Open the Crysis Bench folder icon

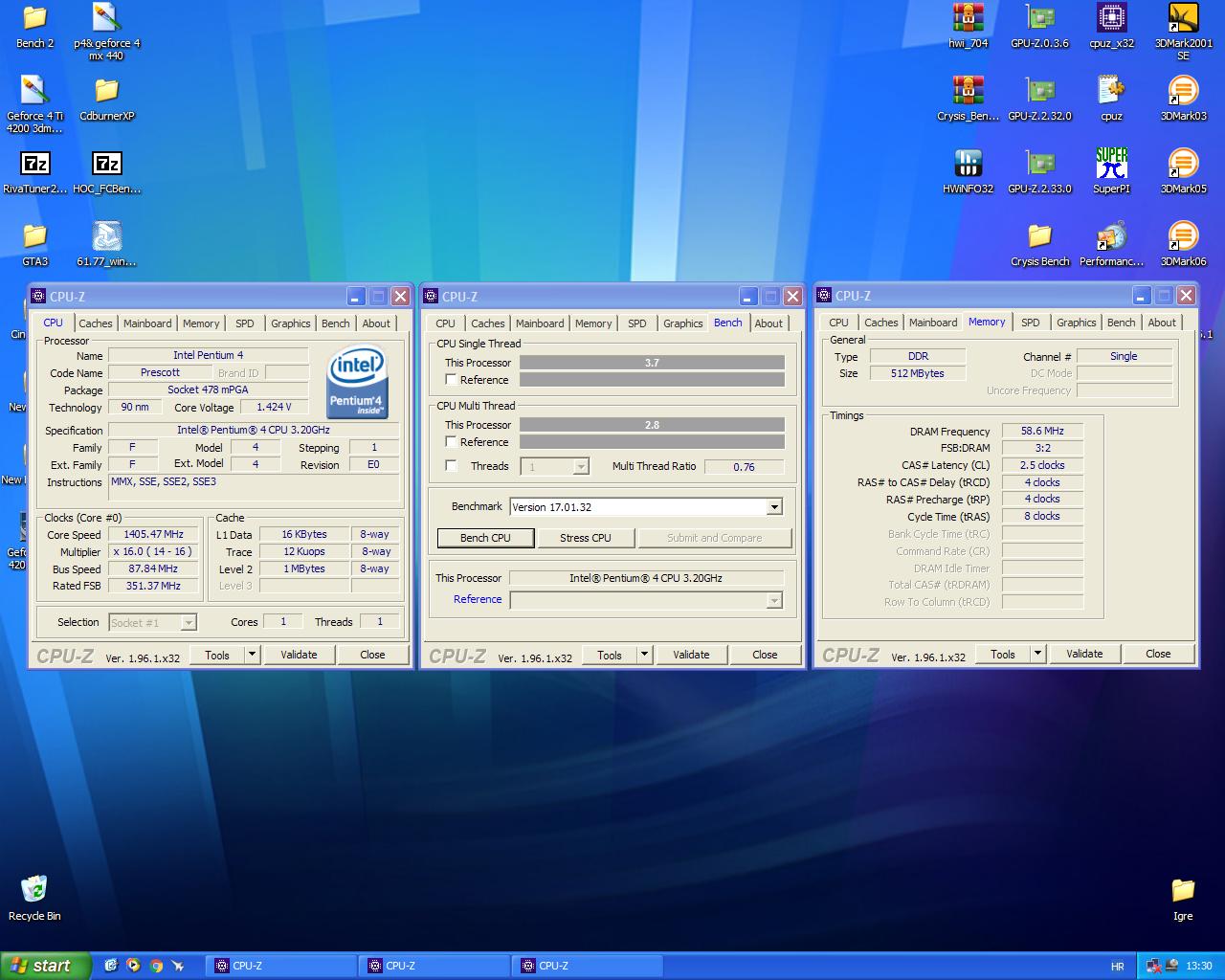pyautogui.click(x=1039, y=236)
